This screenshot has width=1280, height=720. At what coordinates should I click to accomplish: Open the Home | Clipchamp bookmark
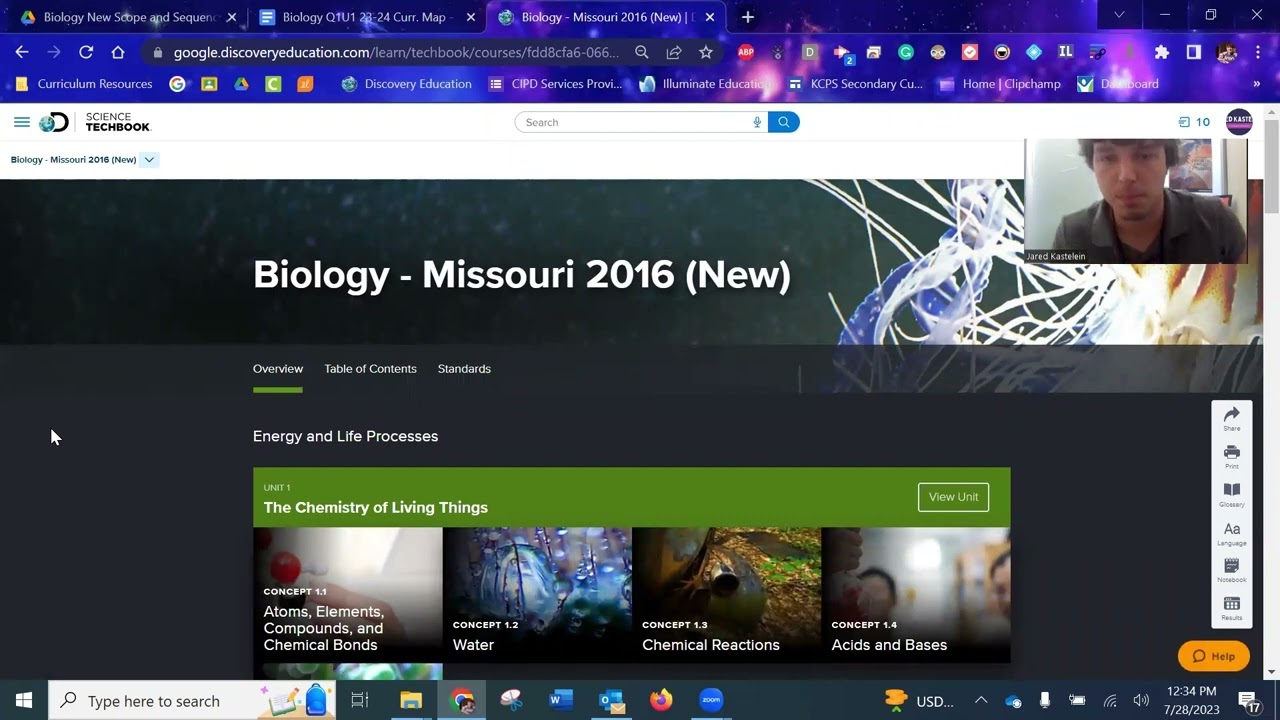[1000, 84]
